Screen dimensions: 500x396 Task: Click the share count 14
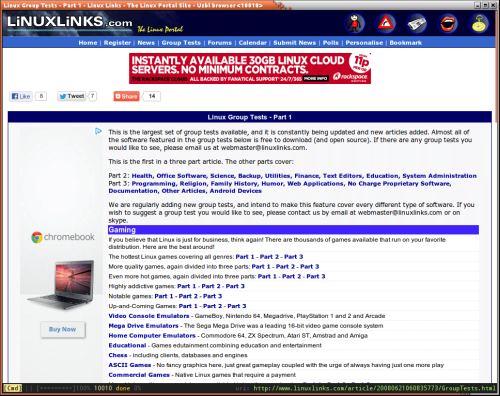tap(152, 96)
